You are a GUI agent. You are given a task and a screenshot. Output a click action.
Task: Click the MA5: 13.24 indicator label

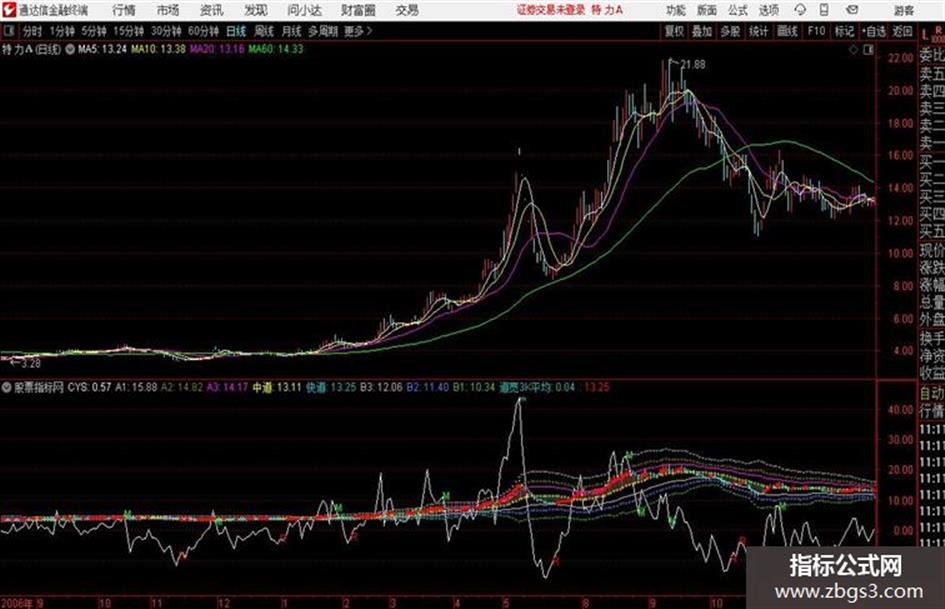point(102,49)
